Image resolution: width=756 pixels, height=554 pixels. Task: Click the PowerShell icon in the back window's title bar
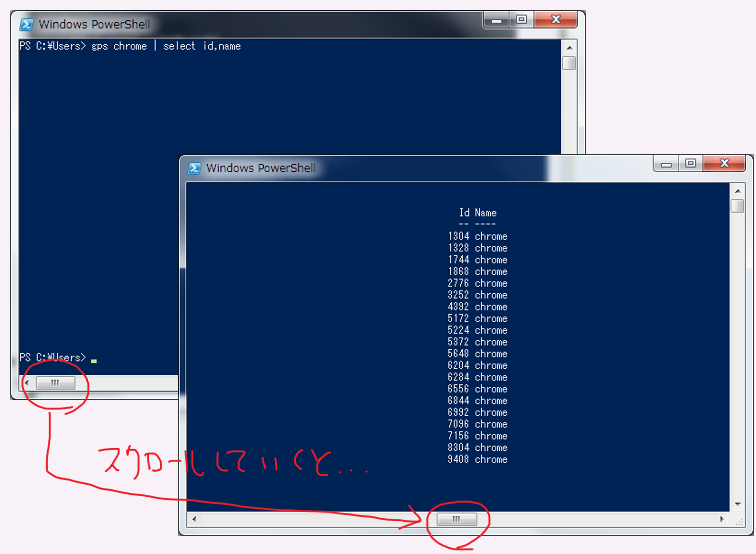click(x=27, y=24)
